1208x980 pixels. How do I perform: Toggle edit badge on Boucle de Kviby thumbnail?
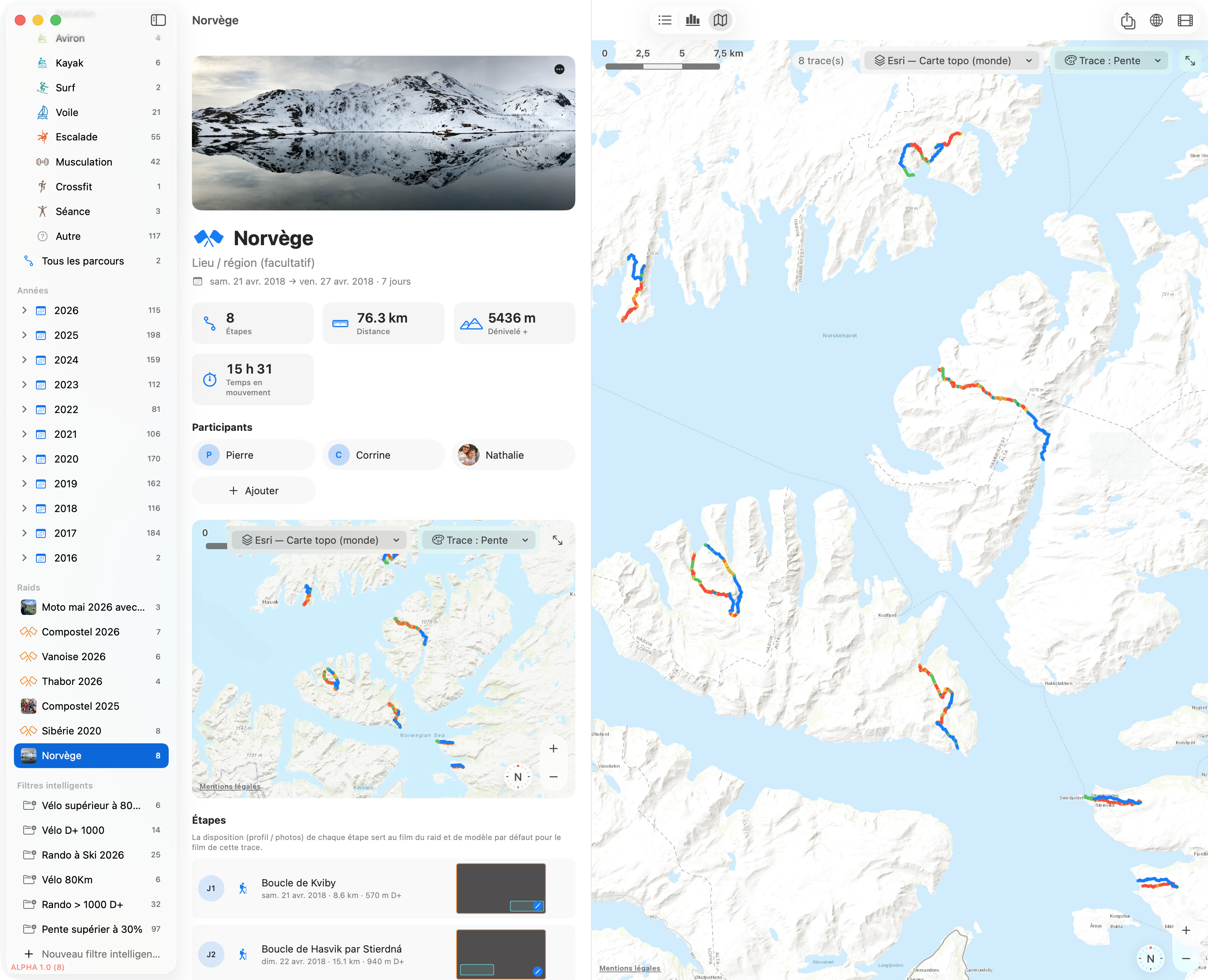point(538,905)
